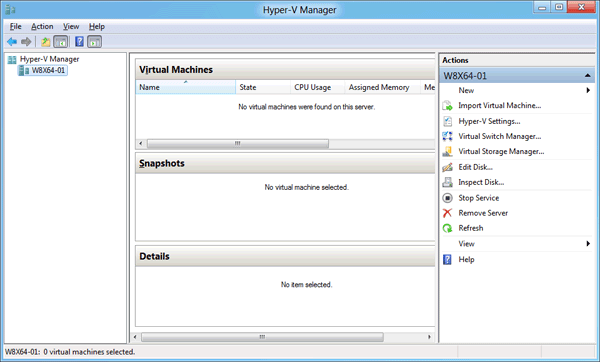Open Hyper-V Settings... action
This screenshot has width=600, height=362.
pyautogui.click(x=489, y=121)
